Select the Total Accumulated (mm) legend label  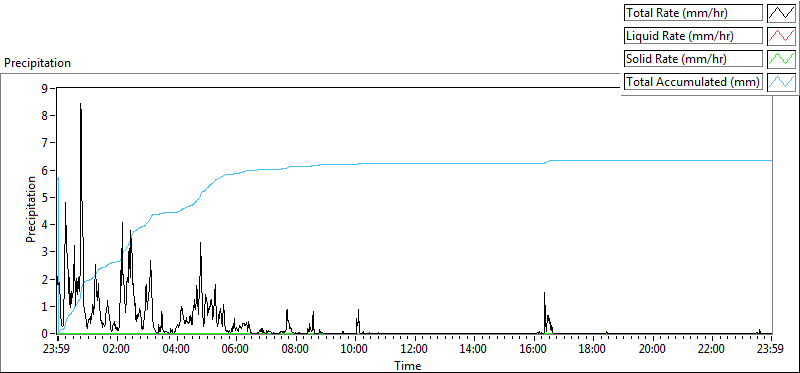click(x=693, y=82)
